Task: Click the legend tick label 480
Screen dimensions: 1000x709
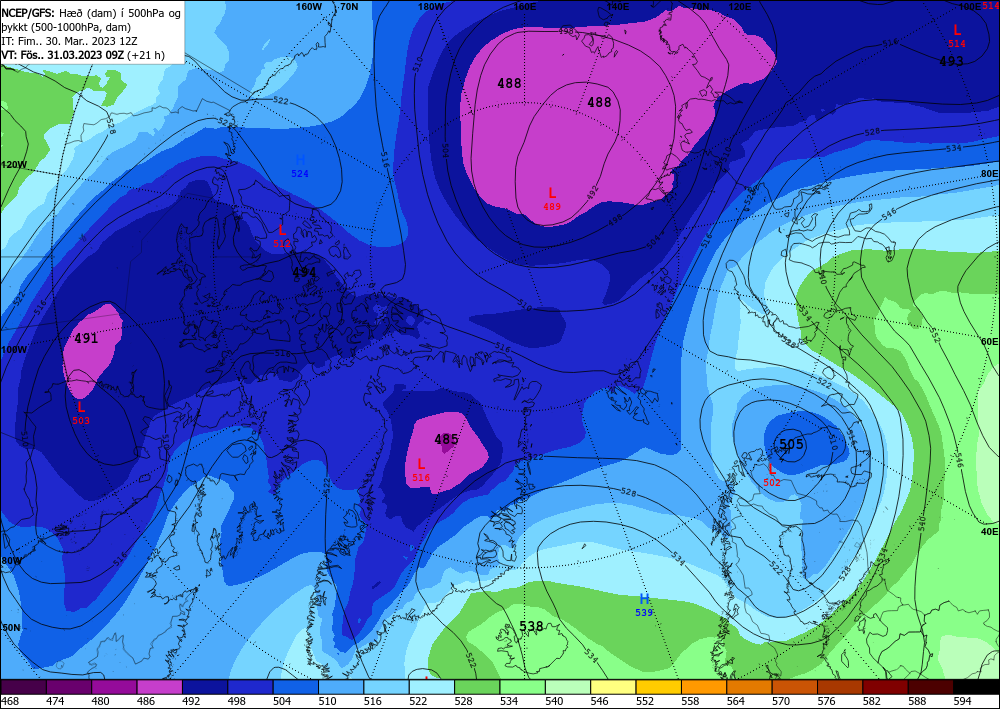Action: (x=101, y=701)
